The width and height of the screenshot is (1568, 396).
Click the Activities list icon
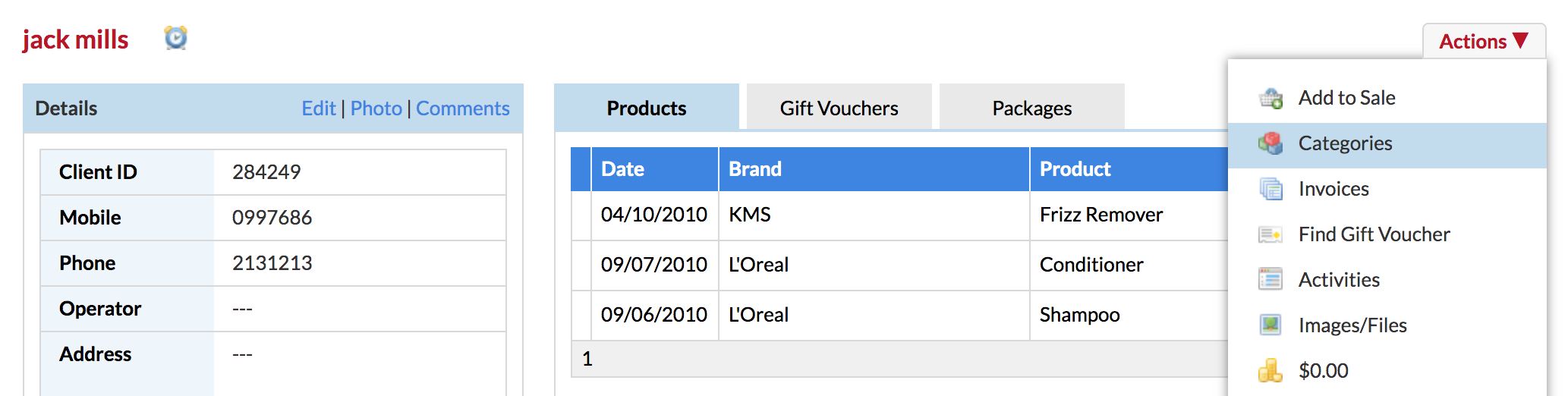click(x=1270, y=280)
